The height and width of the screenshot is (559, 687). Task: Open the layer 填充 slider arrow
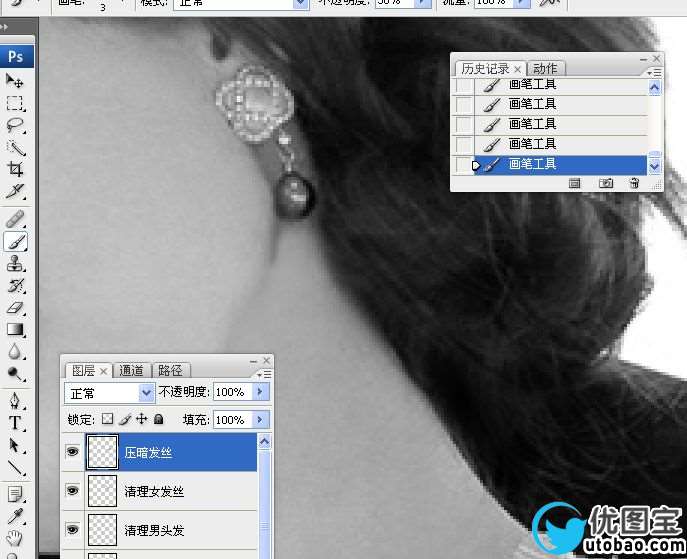pos(260,420)
